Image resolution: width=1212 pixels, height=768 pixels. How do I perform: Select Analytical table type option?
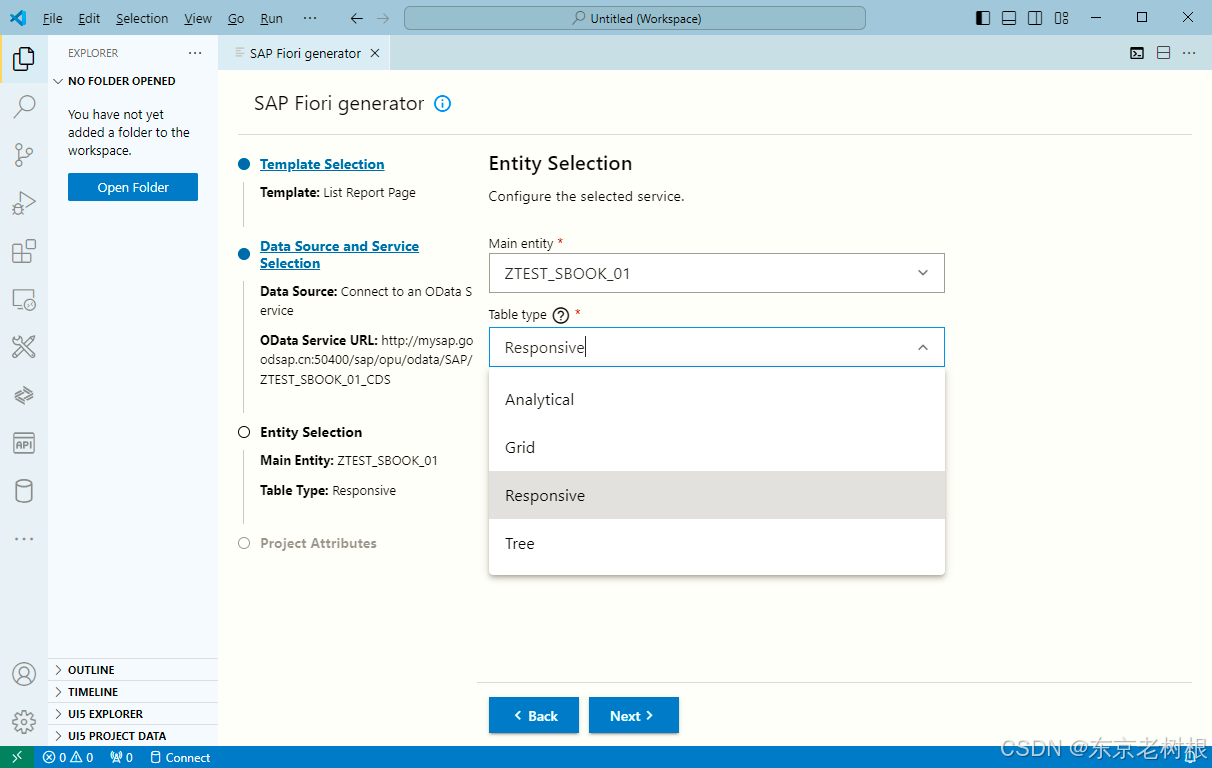716,399
